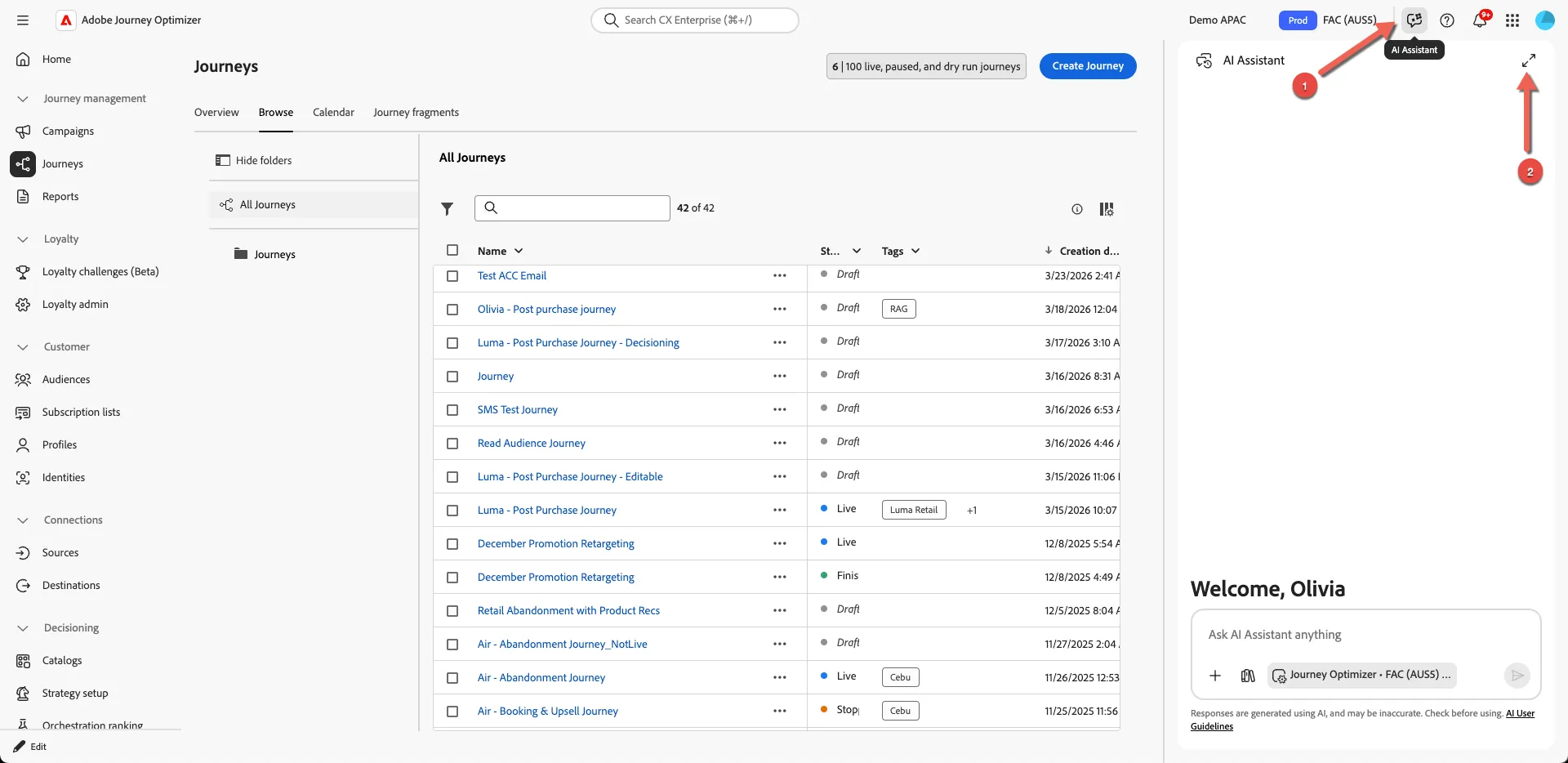Open the app switcher grid icon

[x=1512, y=20]
